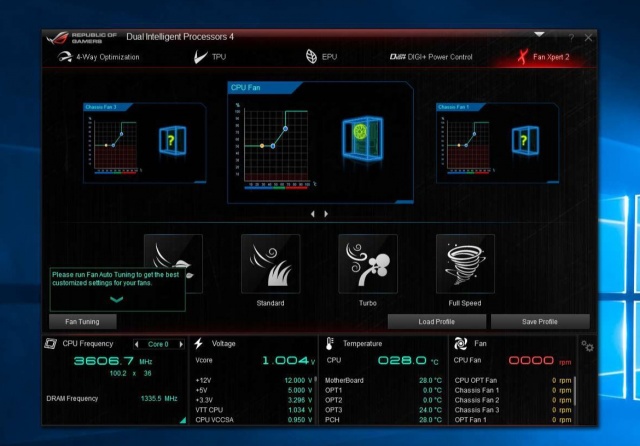Click the Vcore 1.004 V value

(289, 360)
